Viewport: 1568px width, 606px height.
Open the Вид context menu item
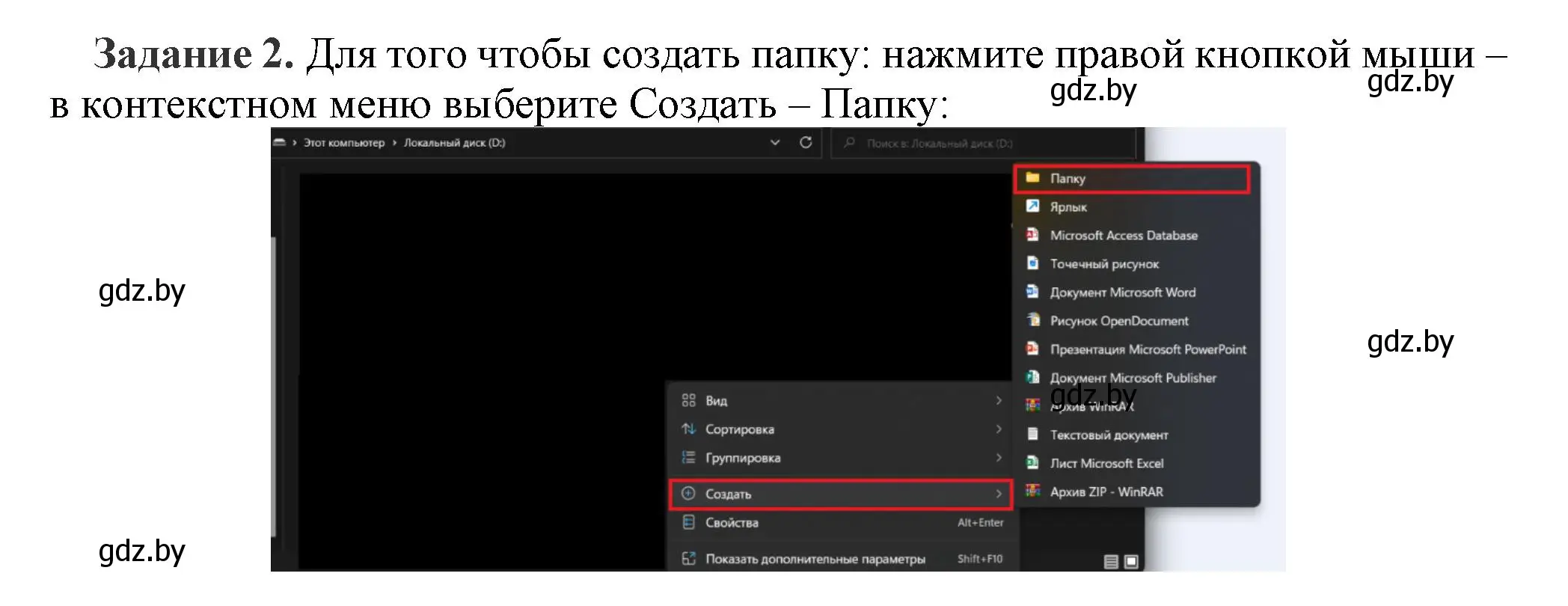point(840,401)
